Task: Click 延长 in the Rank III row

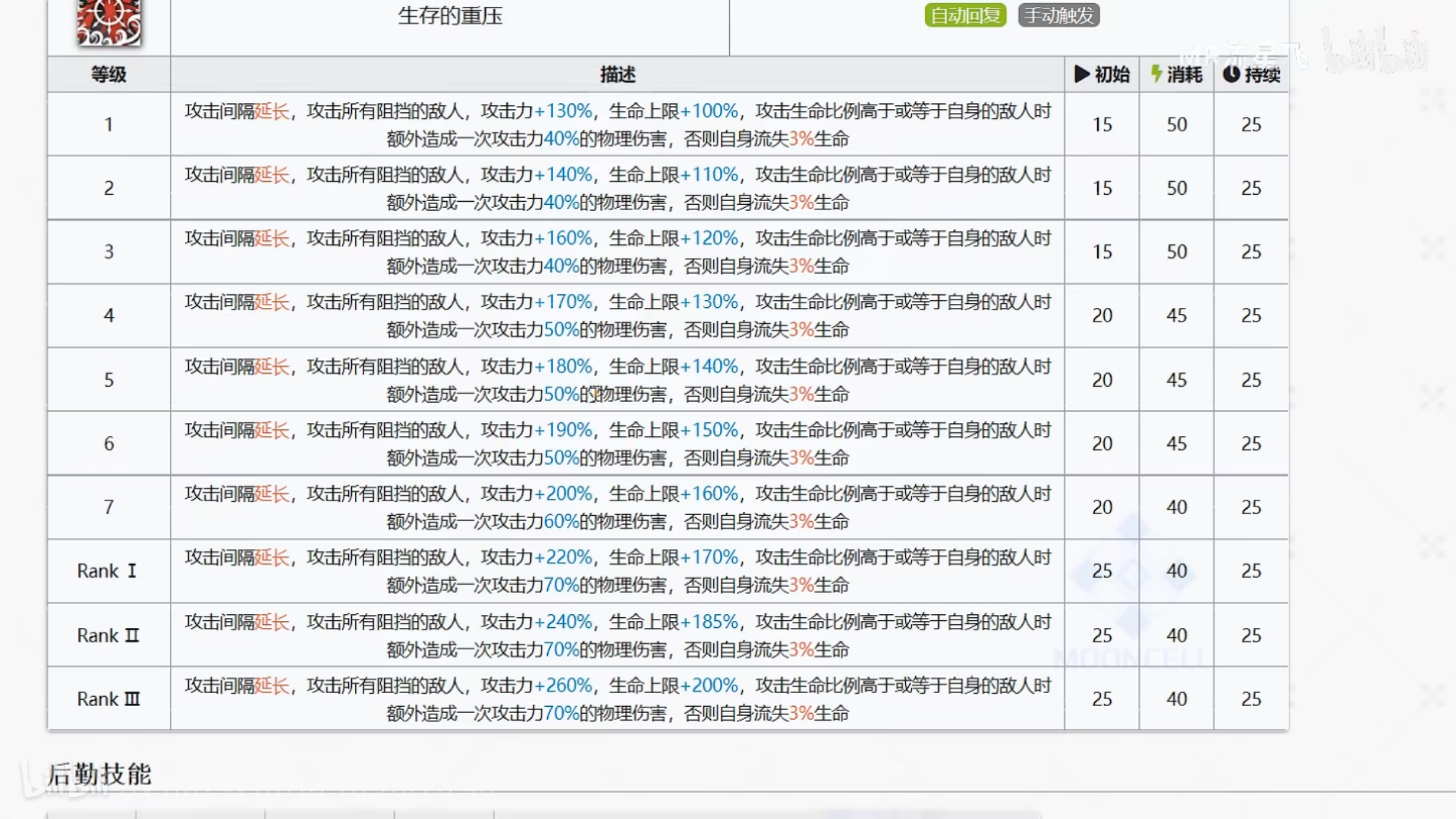Action: tap(272, 686)
